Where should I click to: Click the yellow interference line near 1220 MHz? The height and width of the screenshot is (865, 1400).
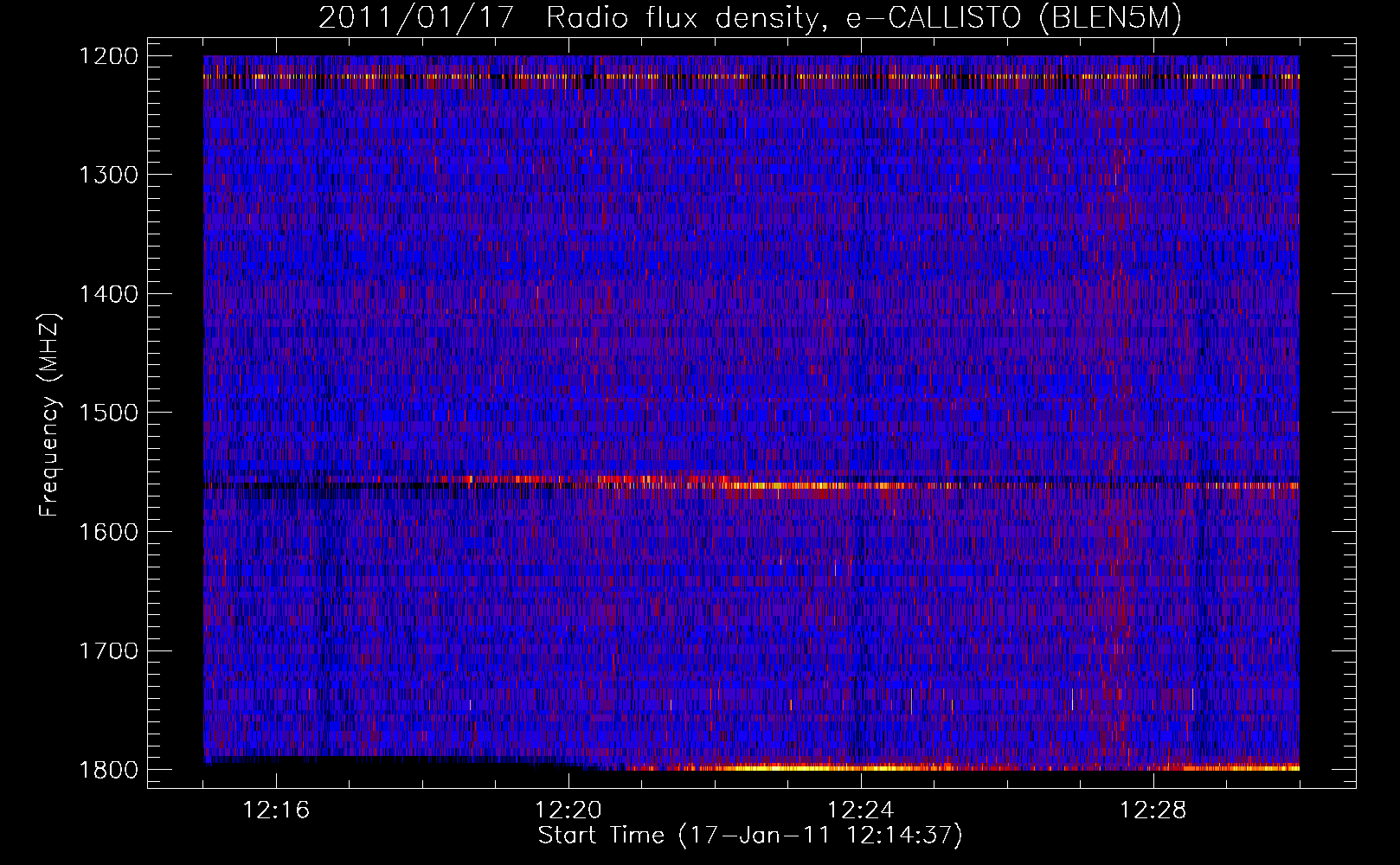pyautogui.click(x=751, y=77)
